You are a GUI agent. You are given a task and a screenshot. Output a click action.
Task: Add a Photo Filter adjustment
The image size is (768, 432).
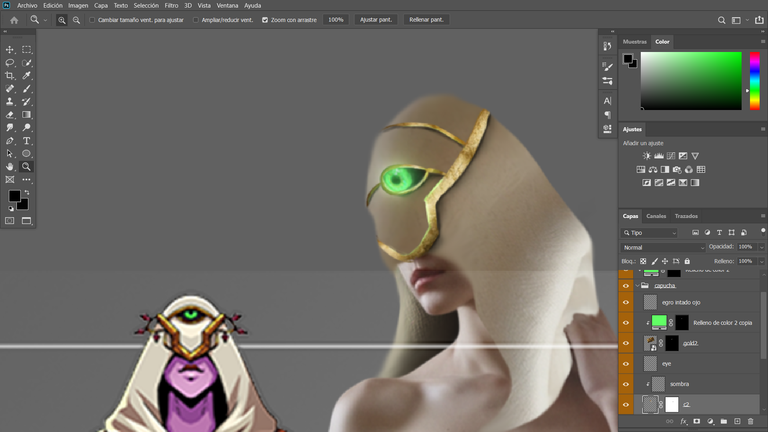pos(677,169)
